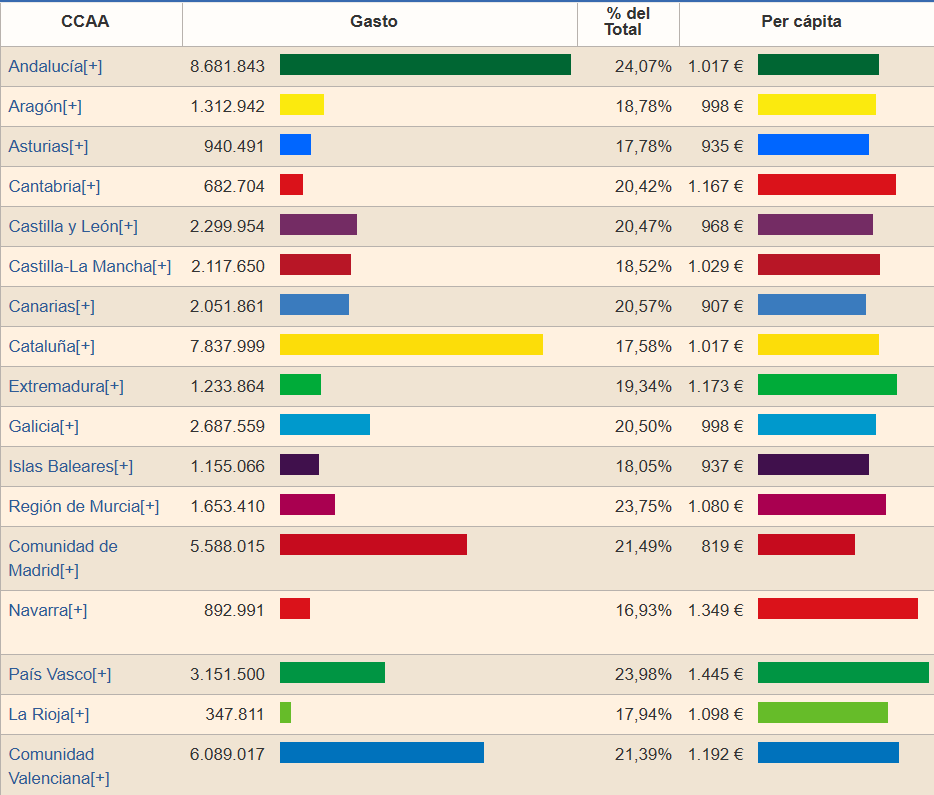Select Cataluña Gasto value 7.837.999
Screen dimensions: 934x795
[x=227, y=347]
